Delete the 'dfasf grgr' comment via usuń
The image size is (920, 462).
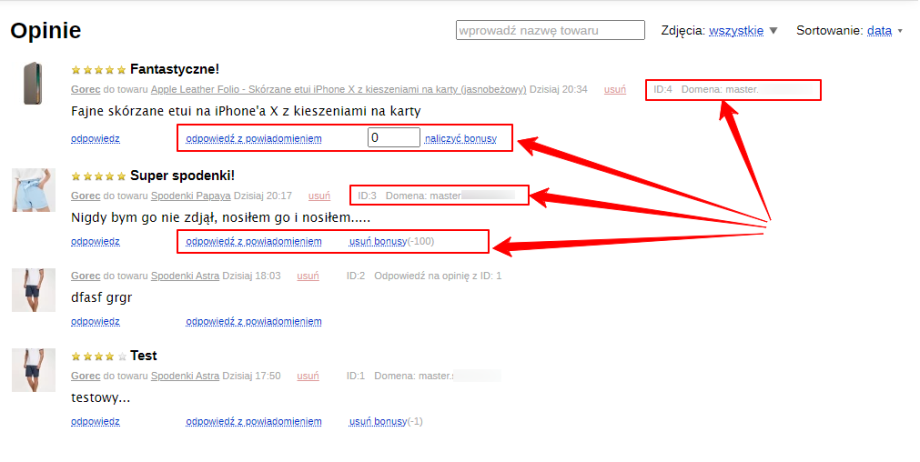[308, 276]
